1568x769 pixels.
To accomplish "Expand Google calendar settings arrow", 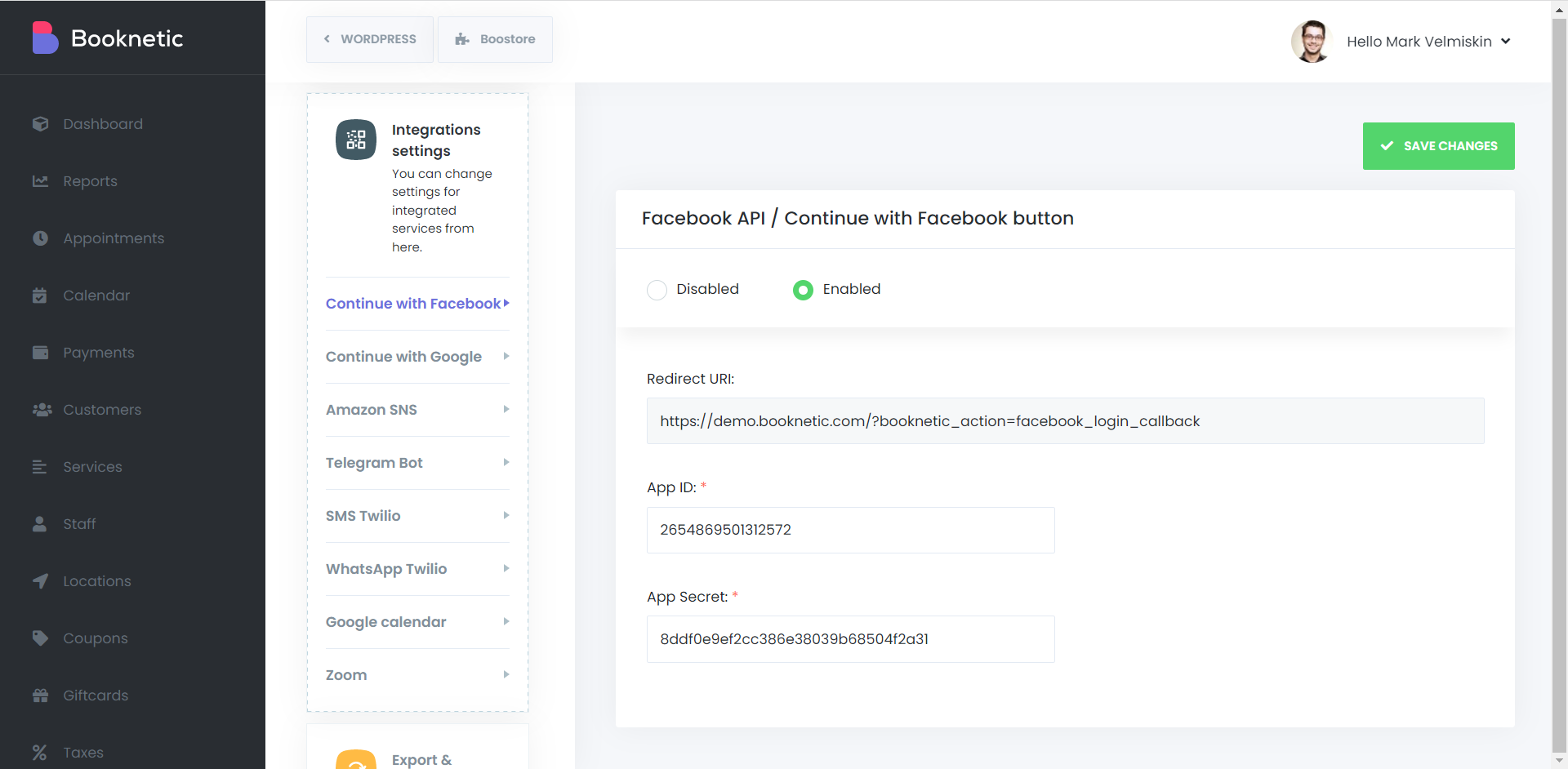I will tap(506, 621).
